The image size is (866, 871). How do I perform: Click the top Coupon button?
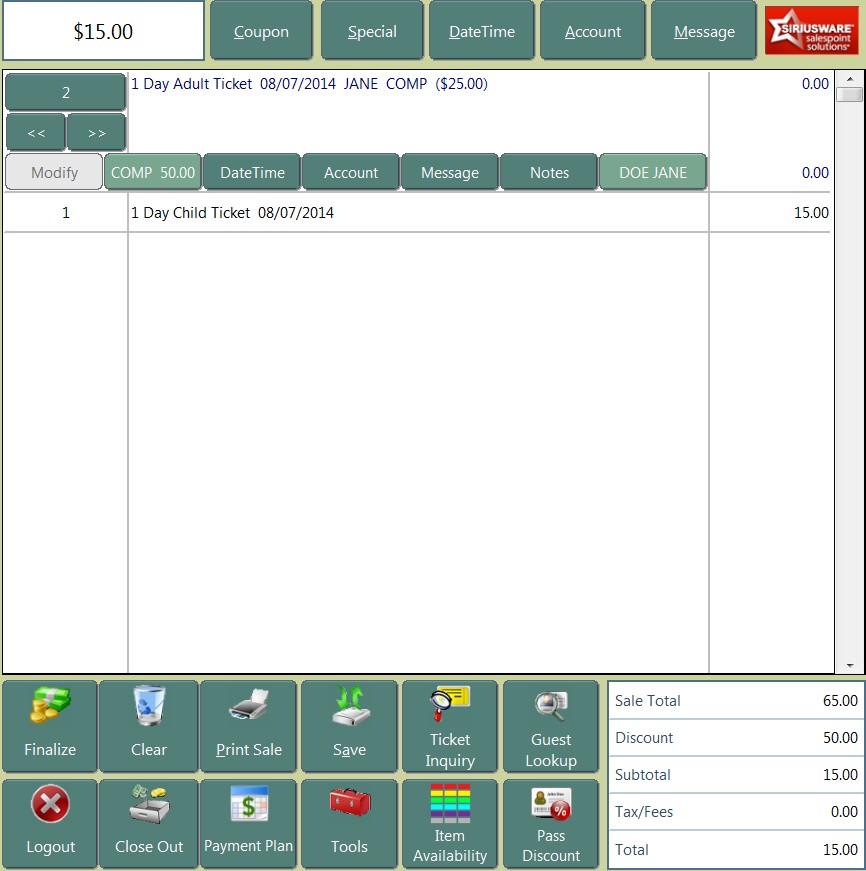(x=261, y=31)
